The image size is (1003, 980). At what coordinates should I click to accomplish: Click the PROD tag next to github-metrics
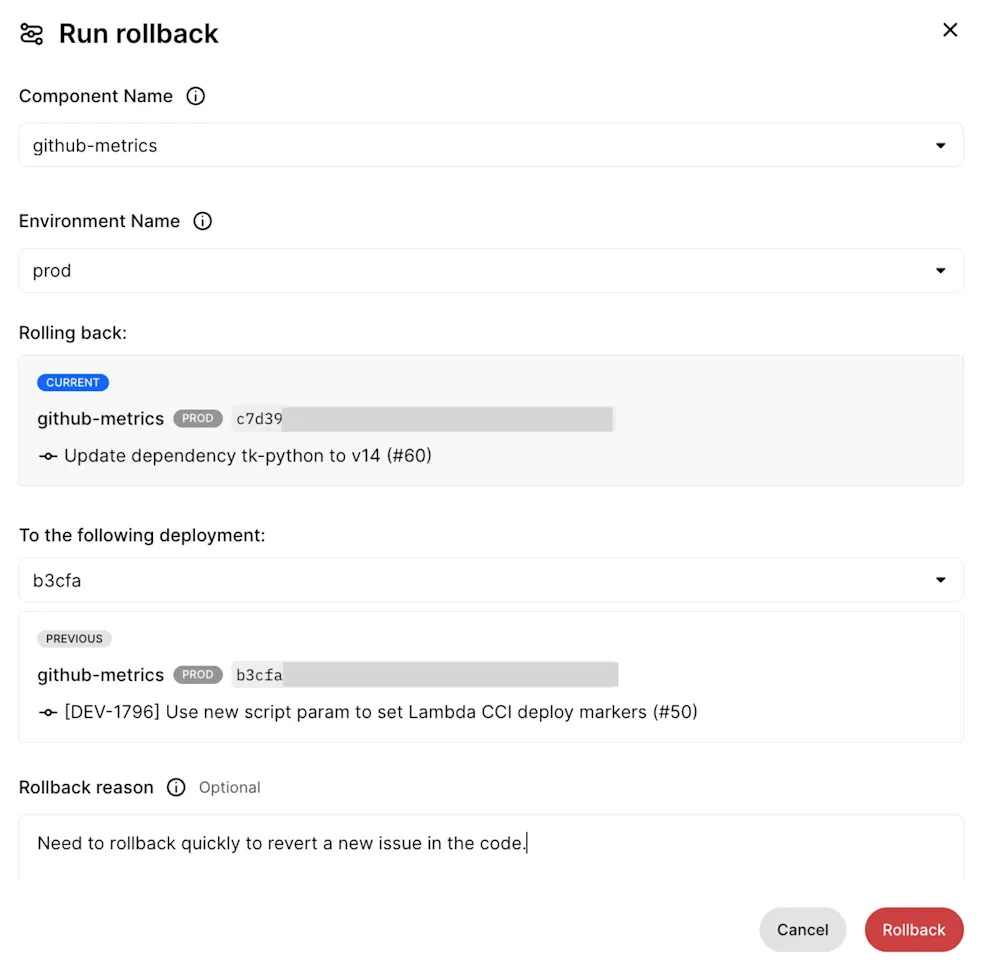click(x=197, y=419)
